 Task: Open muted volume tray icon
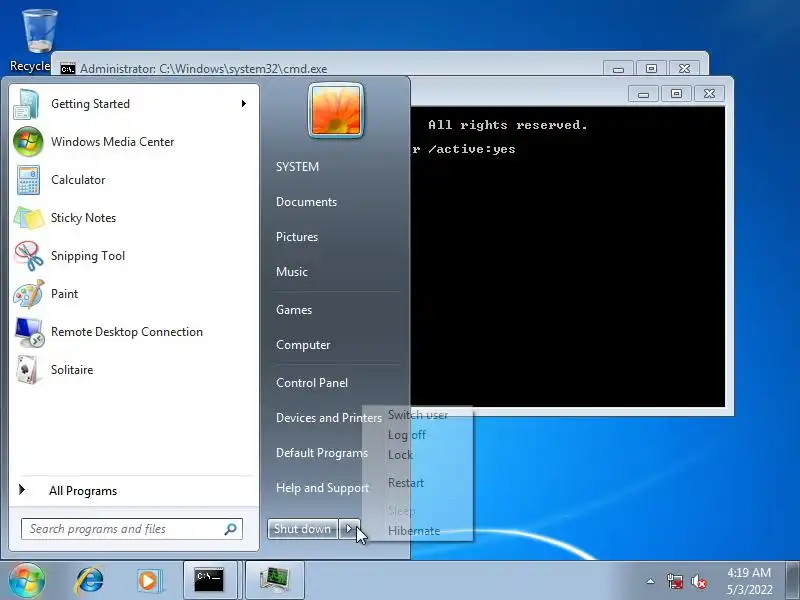(x=699, y=581)
